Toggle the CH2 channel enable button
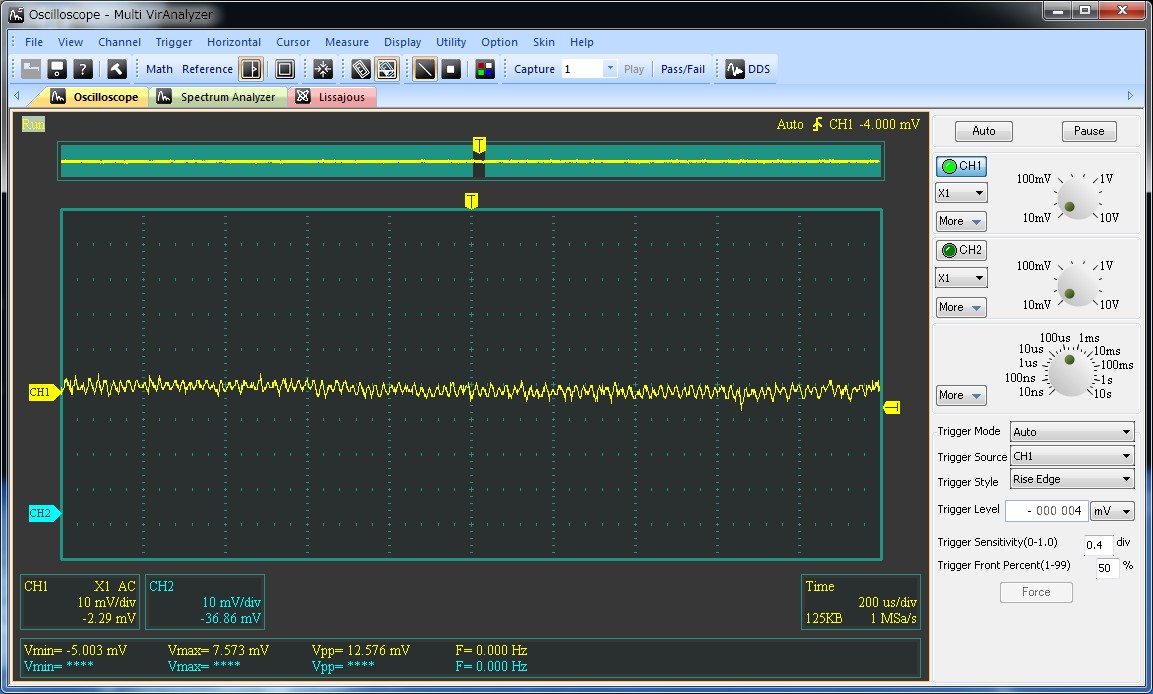 [x=961, y=250]
